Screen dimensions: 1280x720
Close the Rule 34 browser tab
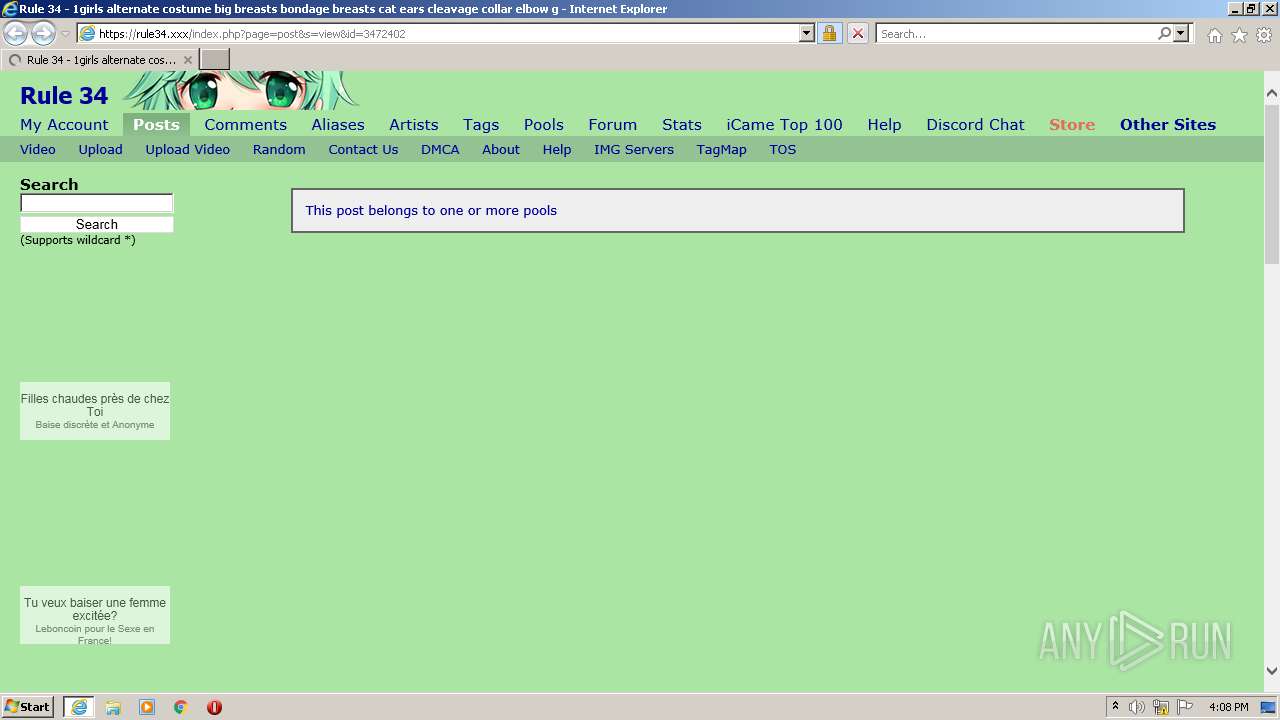188,60
